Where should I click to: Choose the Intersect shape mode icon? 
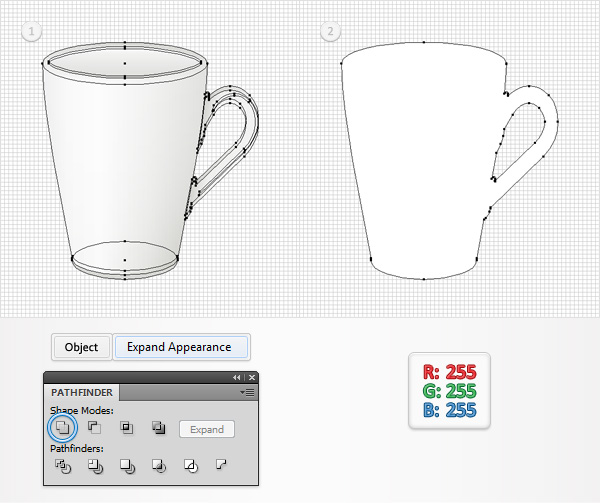pyautogui.click(x=127, y=427)
